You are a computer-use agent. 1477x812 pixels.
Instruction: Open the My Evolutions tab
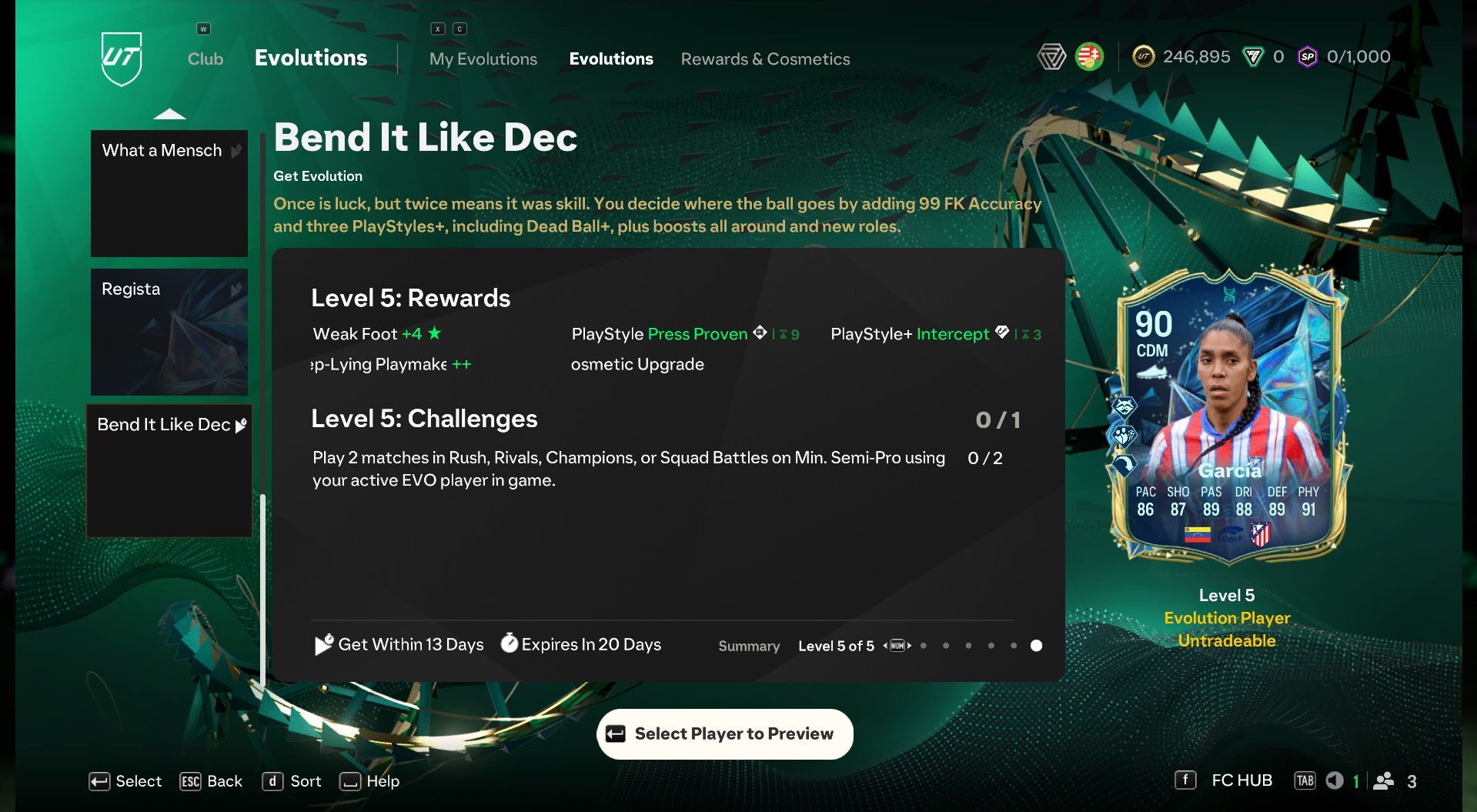483,58
